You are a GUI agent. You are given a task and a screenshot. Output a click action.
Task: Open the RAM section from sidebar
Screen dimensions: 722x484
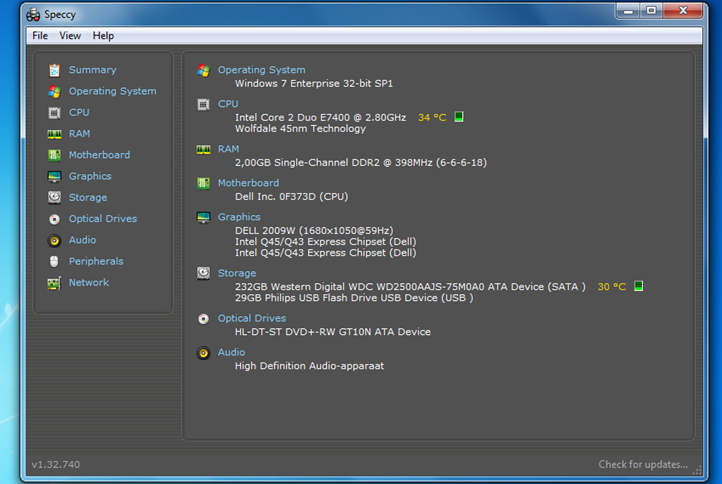pos(80,134)
